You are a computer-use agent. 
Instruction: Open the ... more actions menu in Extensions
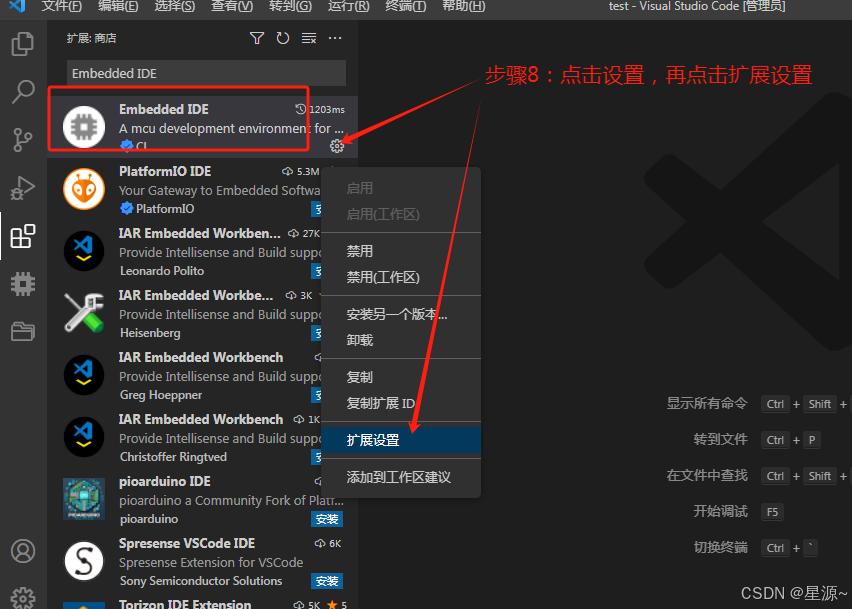pyautogui.click(x=333, y=37)
